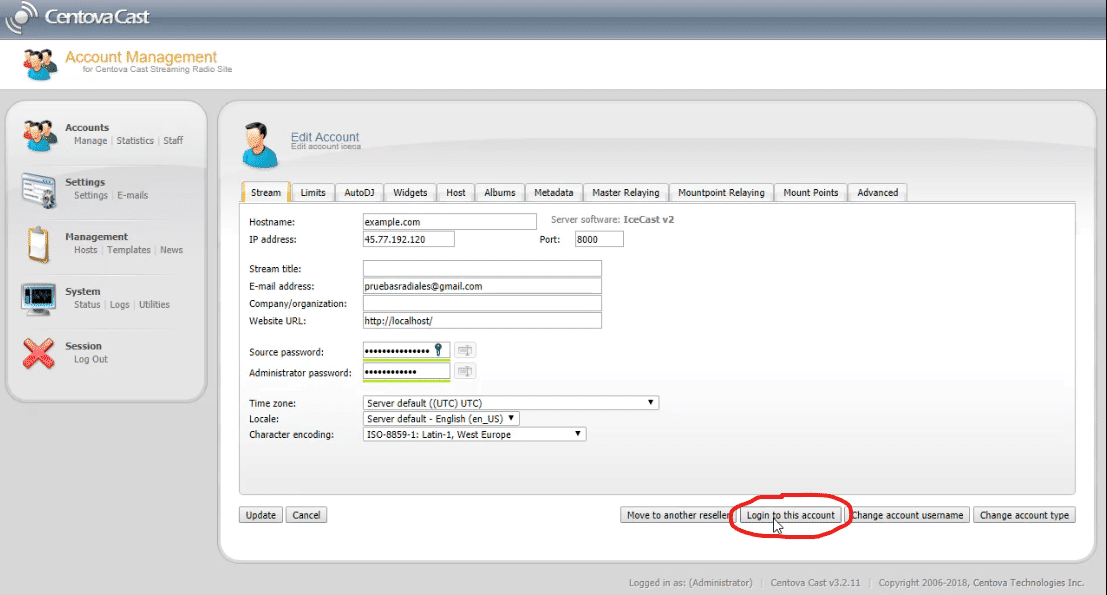Click the Administrator password field
The height and width of the screenshot is (595, 1107).
(406, 371)
